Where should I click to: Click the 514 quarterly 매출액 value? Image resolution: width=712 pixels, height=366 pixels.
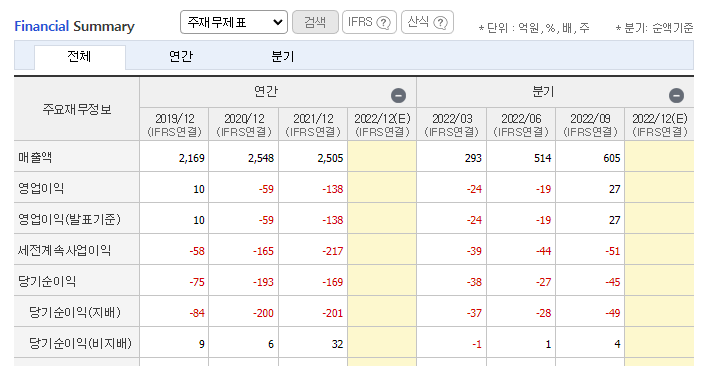coord(543,158)
